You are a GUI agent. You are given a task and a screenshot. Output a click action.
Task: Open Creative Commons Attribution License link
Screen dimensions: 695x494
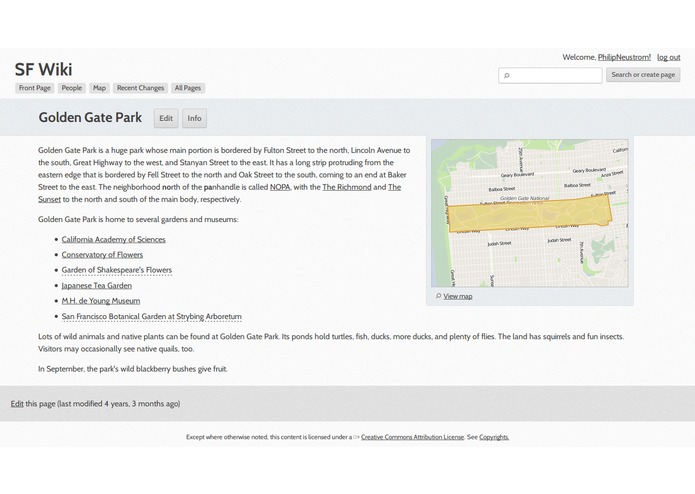412,437
